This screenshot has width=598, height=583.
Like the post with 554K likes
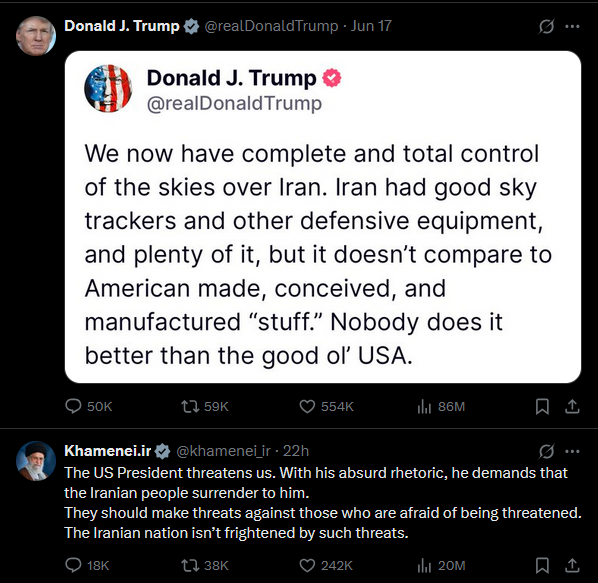[x=326, y=406]
